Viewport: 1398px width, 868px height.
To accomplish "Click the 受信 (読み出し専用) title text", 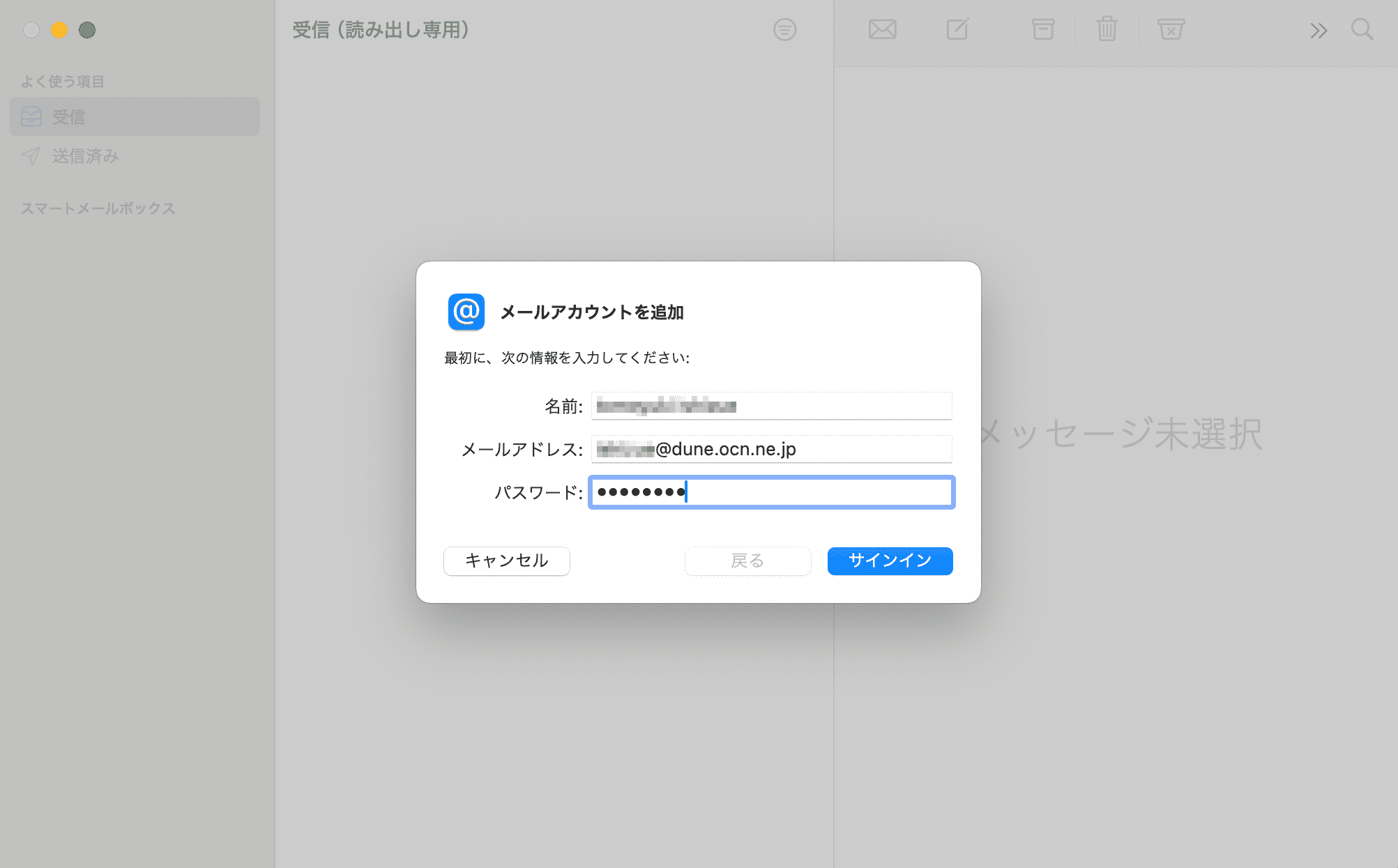I will click(x=381, y=30).
